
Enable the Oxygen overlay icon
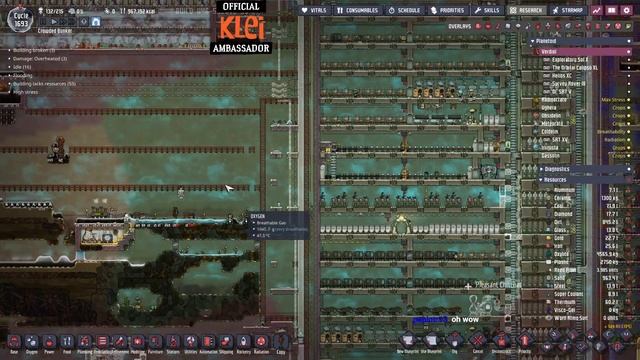(478, 26)
